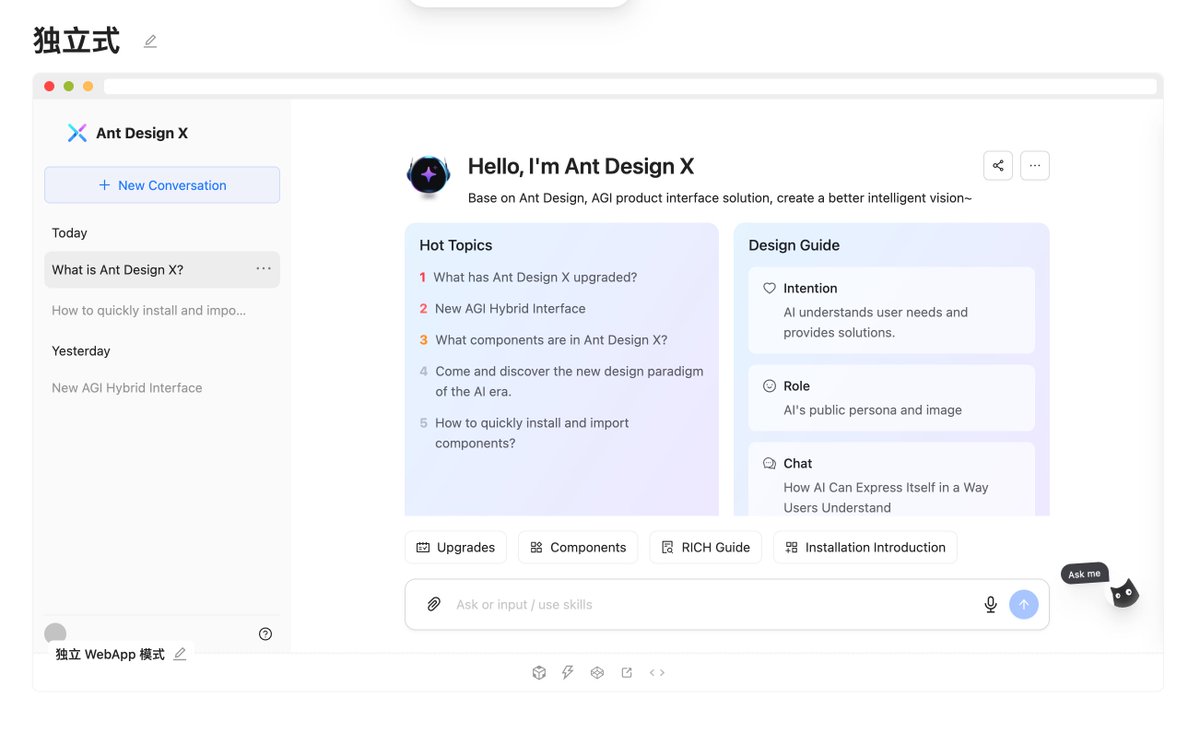Click the smiley icon on Role card

(x=770, y=386)
